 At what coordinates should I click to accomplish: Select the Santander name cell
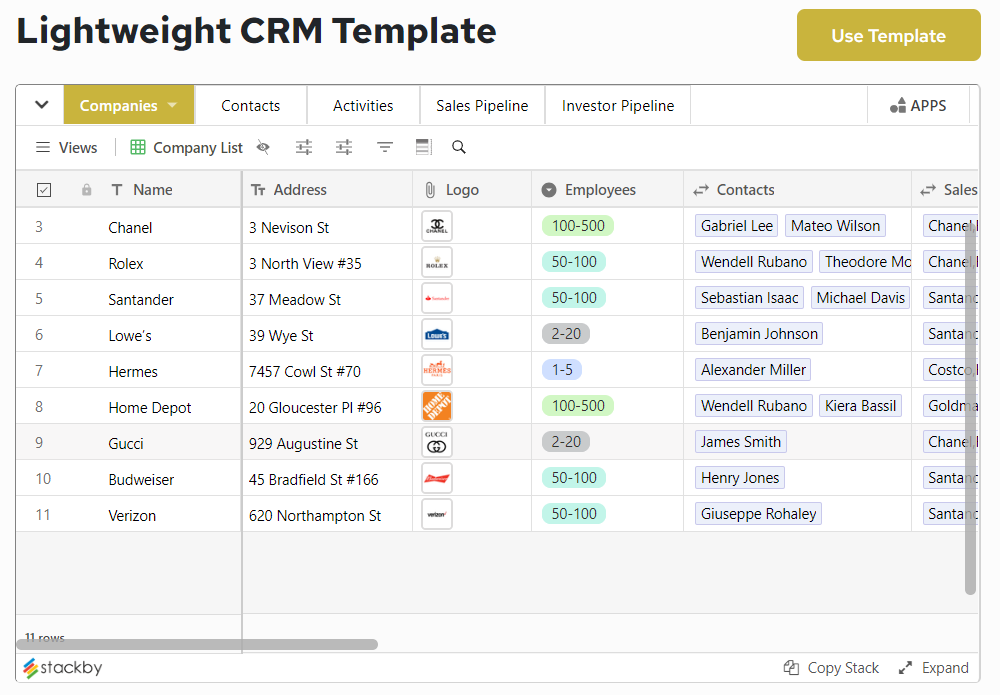[140, 300]
